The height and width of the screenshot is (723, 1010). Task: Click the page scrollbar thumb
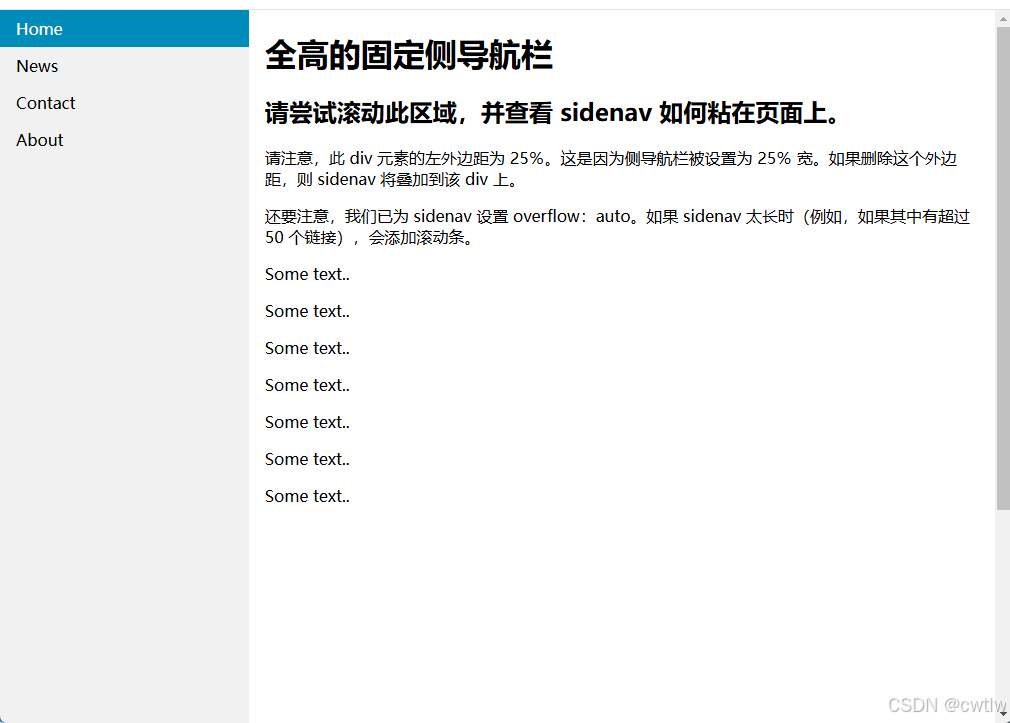[x=1003, y=268]
